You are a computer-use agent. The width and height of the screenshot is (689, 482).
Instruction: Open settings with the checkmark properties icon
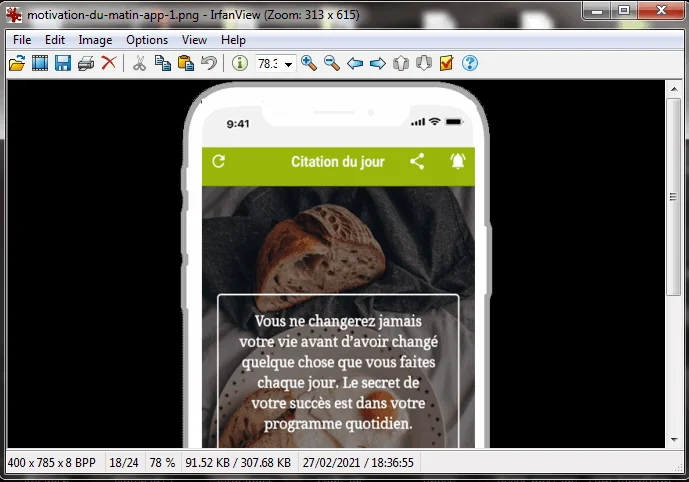[x=446, y=63]
